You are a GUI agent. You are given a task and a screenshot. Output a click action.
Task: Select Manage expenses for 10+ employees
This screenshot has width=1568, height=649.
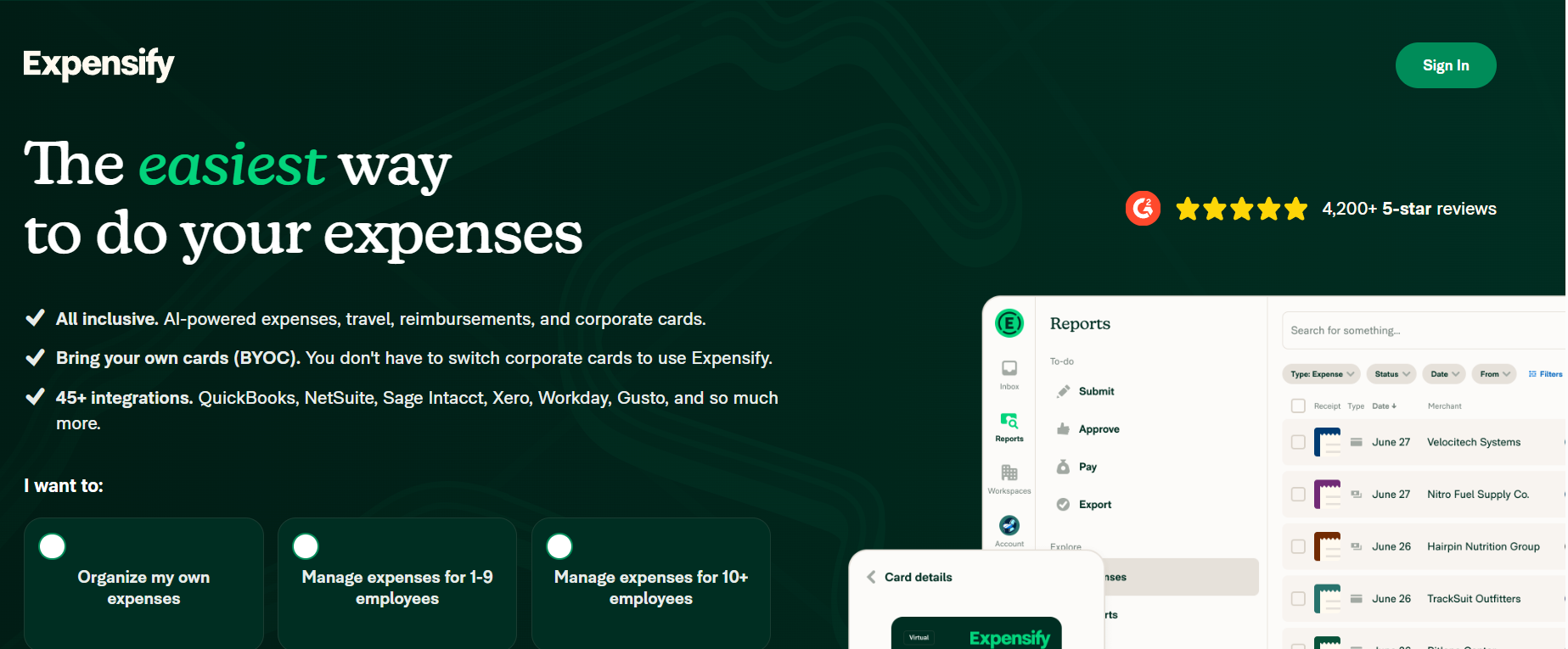pos(651,584)
